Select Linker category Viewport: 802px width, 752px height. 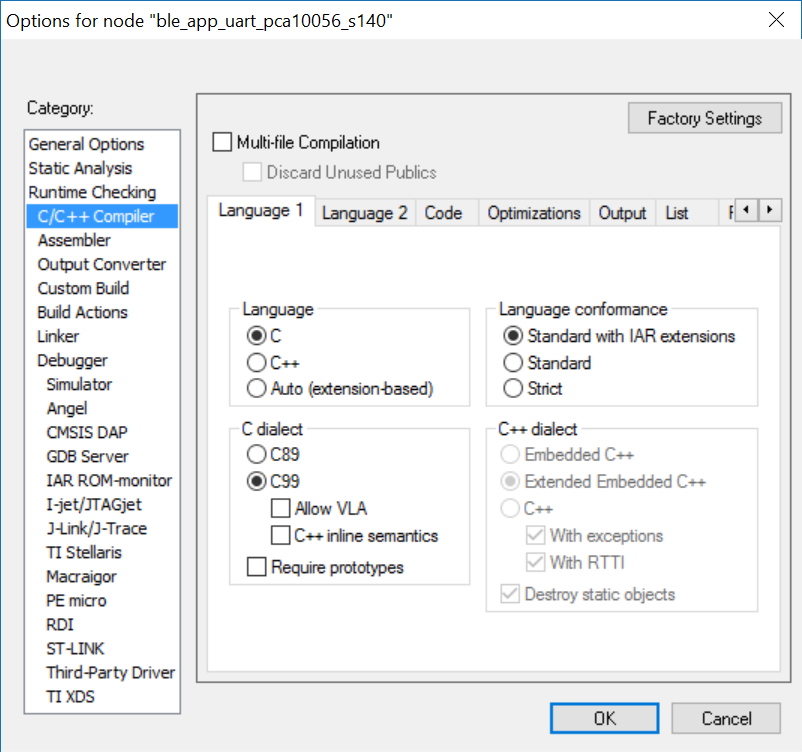(102, 337)
